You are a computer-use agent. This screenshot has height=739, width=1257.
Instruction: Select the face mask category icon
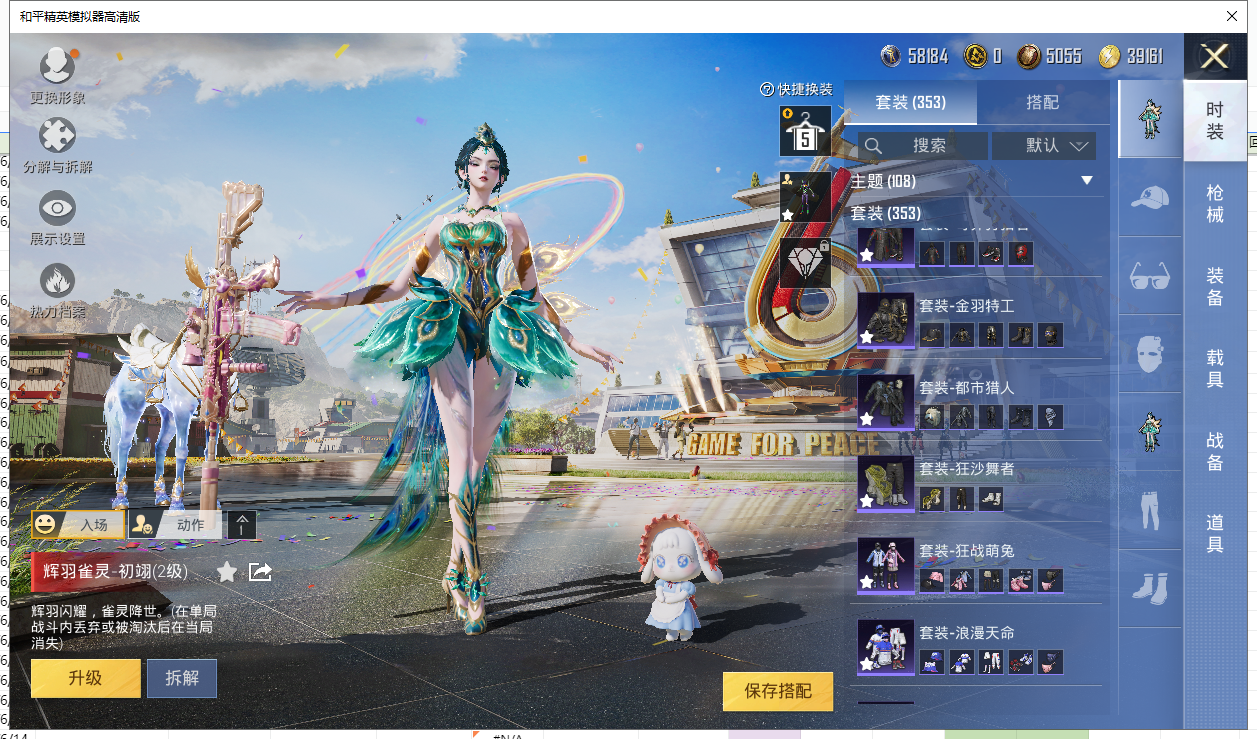point(1150,353)
